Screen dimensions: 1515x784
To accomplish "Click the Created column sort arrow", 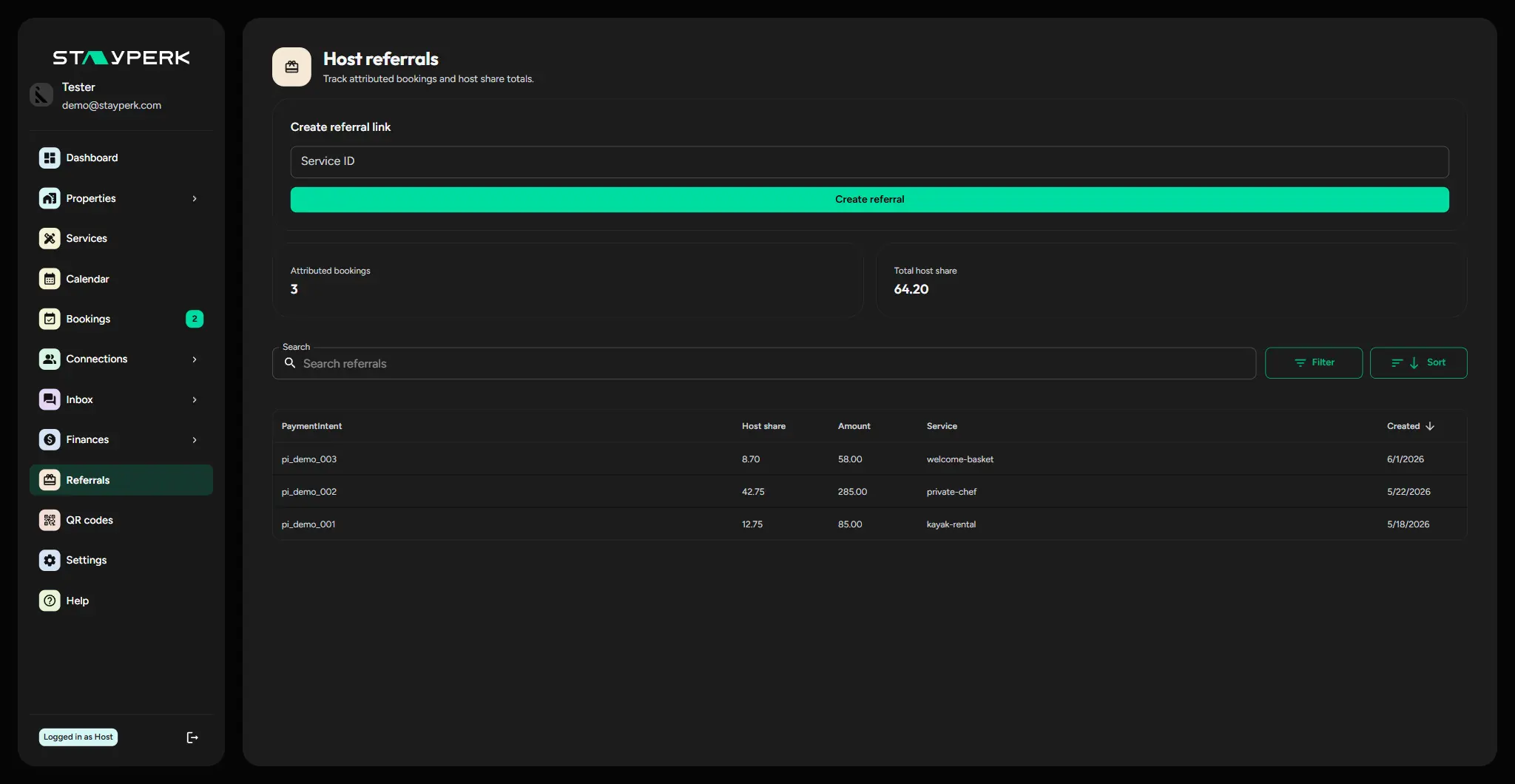I will (x=1430, y=426).
